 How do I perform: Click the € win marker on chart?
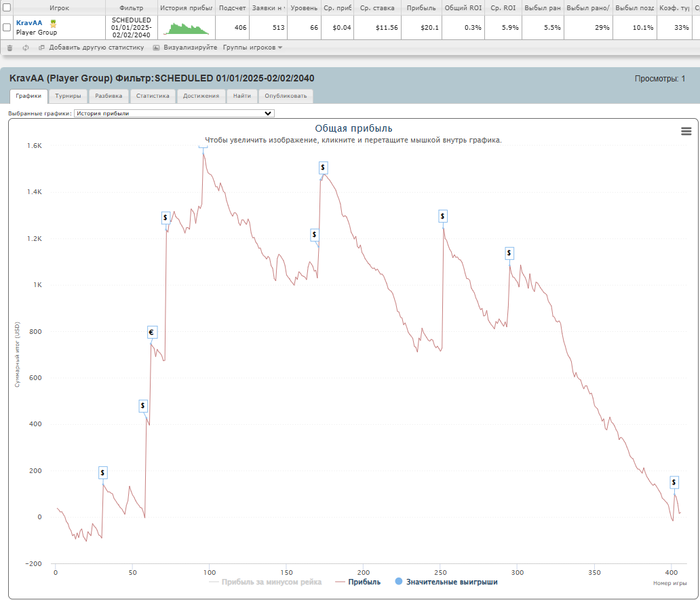[152, 332]
